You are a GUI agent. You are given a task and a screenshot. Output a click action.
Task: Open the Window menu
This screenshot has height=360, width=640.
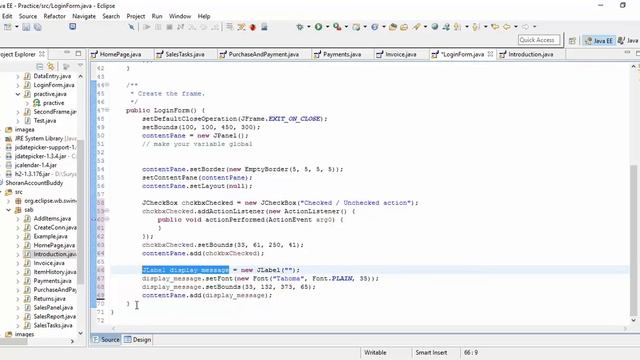(x=180, y=16)
